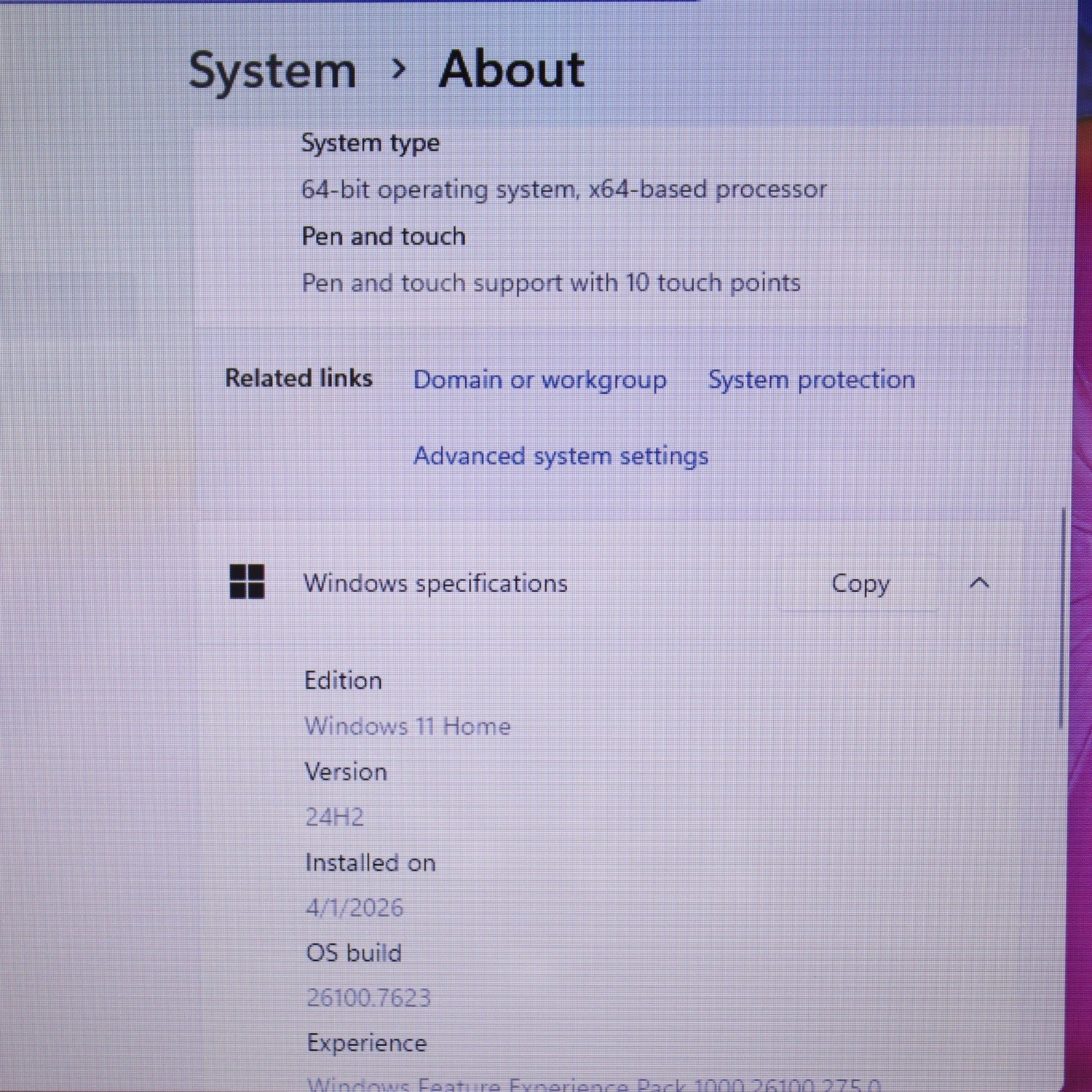The image size is (1092, 1092).
Task: Go back to System in the breadcrumb
Action: (272, 71)
